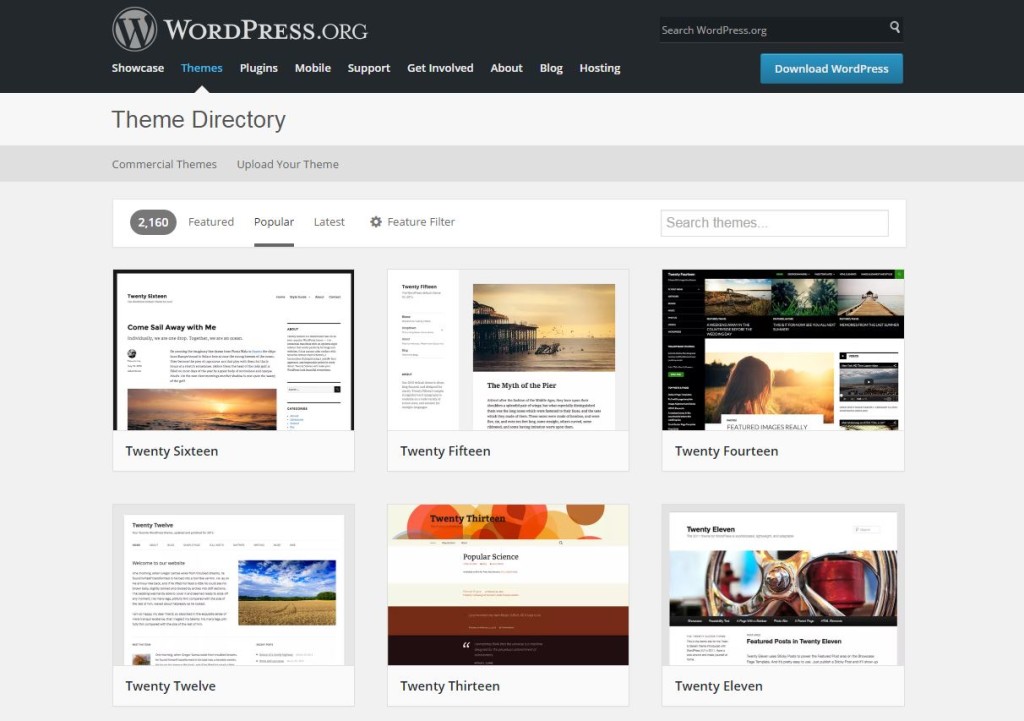Screen dimensions: 1024x721
Task: Open the Commercial Themes link
Action: (x=164, y=164)
